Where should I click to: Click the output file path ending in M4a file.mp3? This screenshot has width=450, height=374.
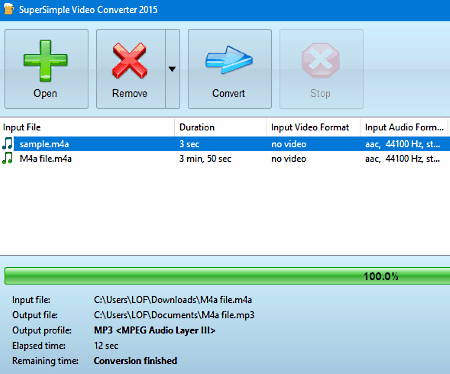(x=174, y=315)
